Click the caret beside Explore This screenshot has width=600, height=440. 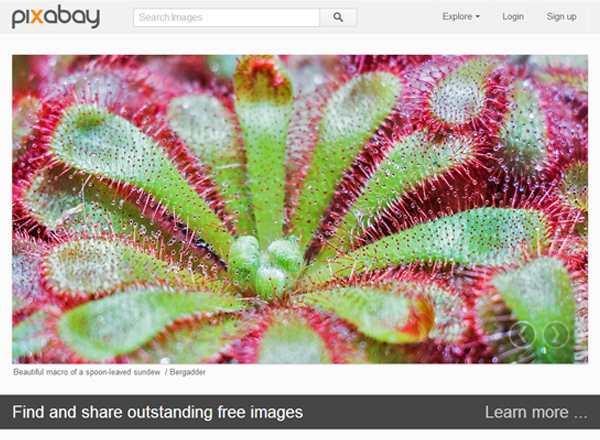click(478, 17)
